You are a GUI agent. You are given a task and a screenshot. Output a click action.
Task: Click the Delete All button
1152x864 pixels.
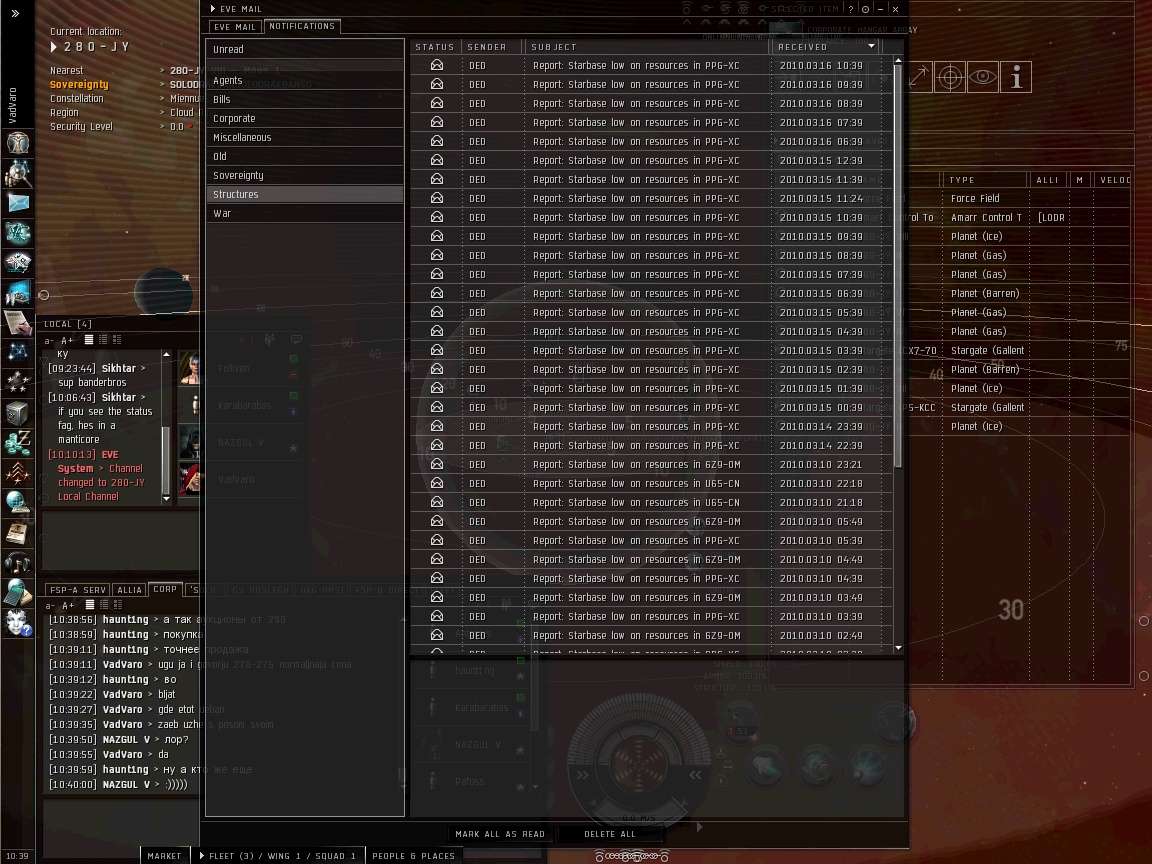610,834
